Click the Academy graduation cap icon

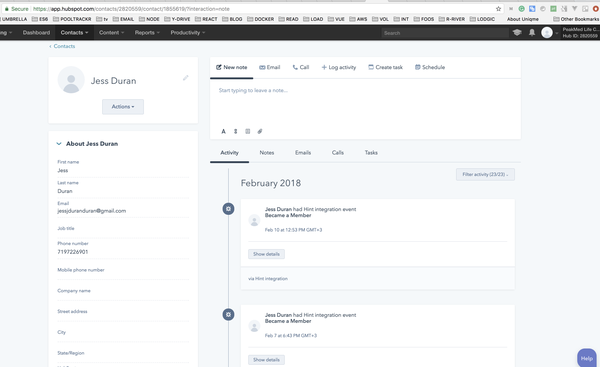click(517, 33)
